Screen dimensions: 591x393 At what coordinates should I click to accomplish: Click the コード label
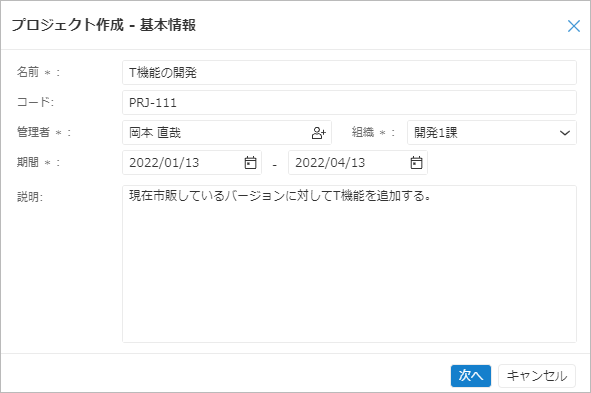[x=35, y=102]
